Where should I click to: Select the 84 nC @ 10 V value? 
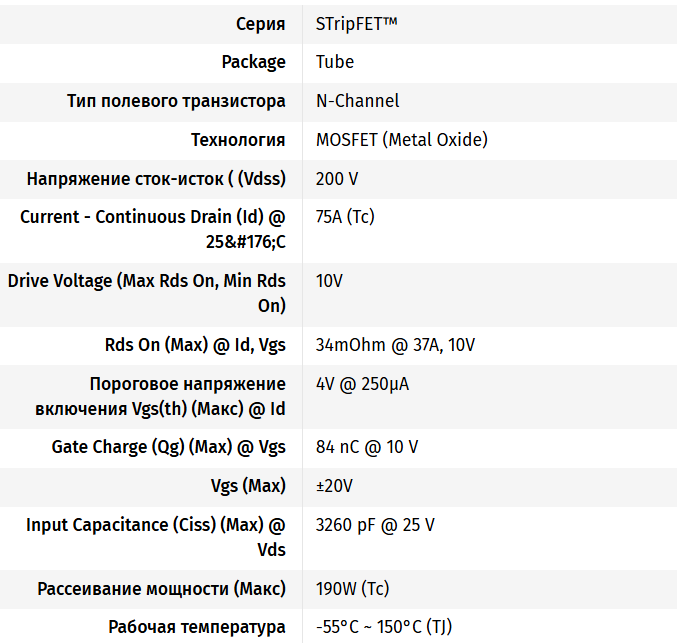366,447
